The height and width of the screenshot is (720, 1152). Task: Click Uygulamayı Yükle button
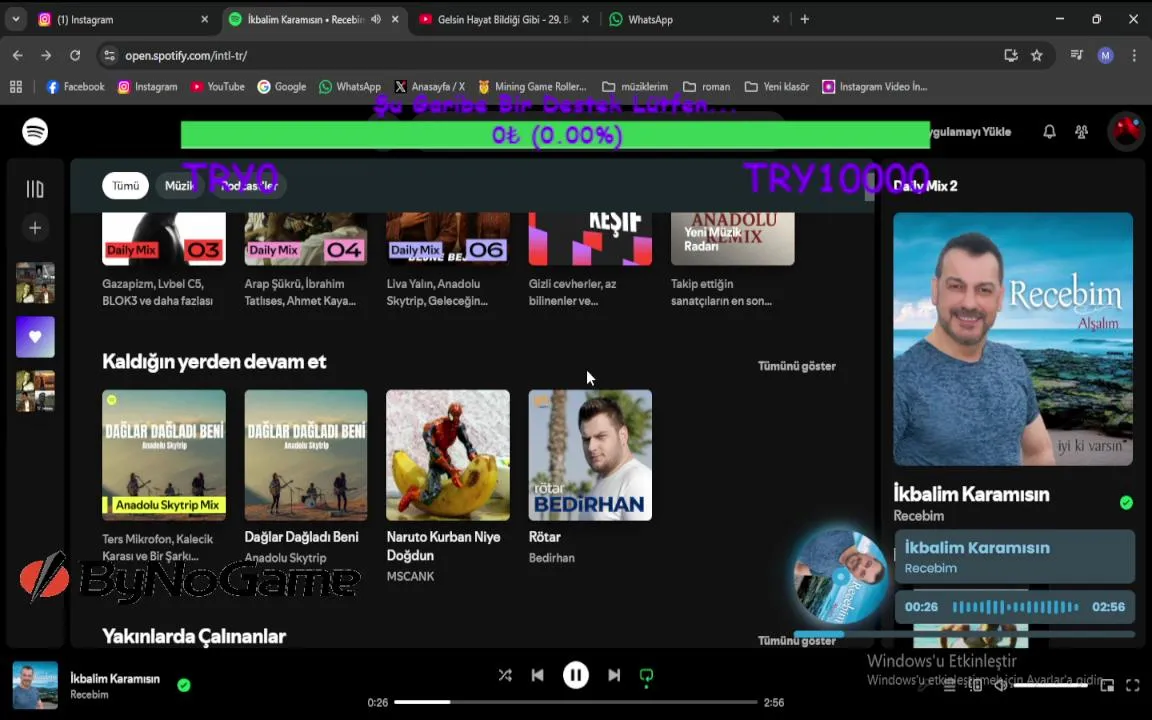click(971, 132)
